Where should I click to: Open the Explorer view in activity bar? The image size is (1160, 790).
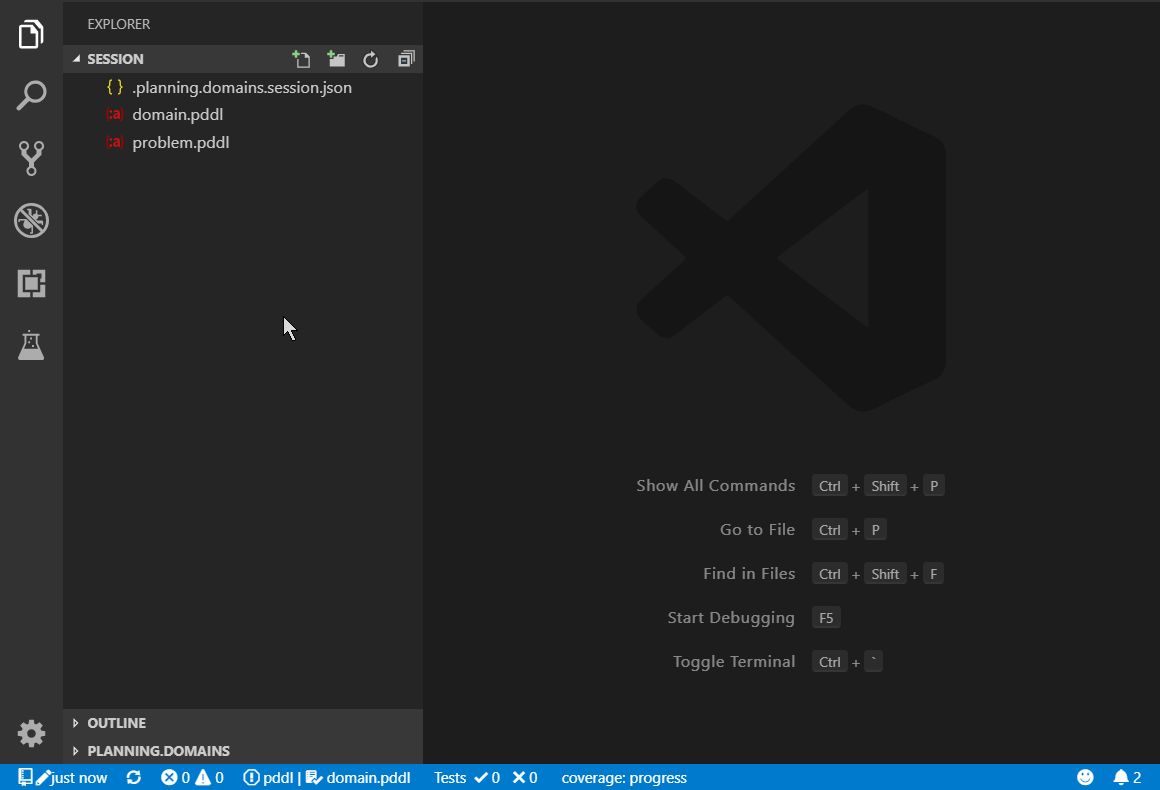coord(31,34)
